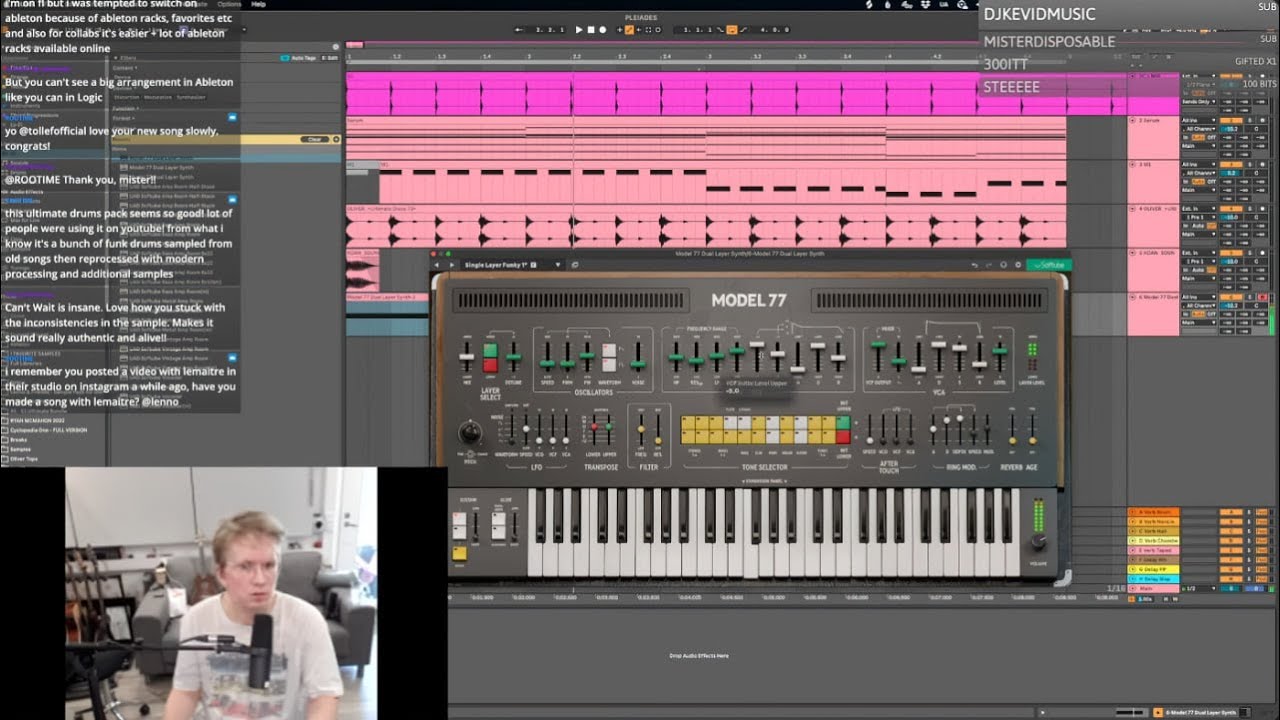This screenshot has height=720, width=1280.
Task: Load next preset with the right arrow in Model 77 header
Action: tap(451, 265)
